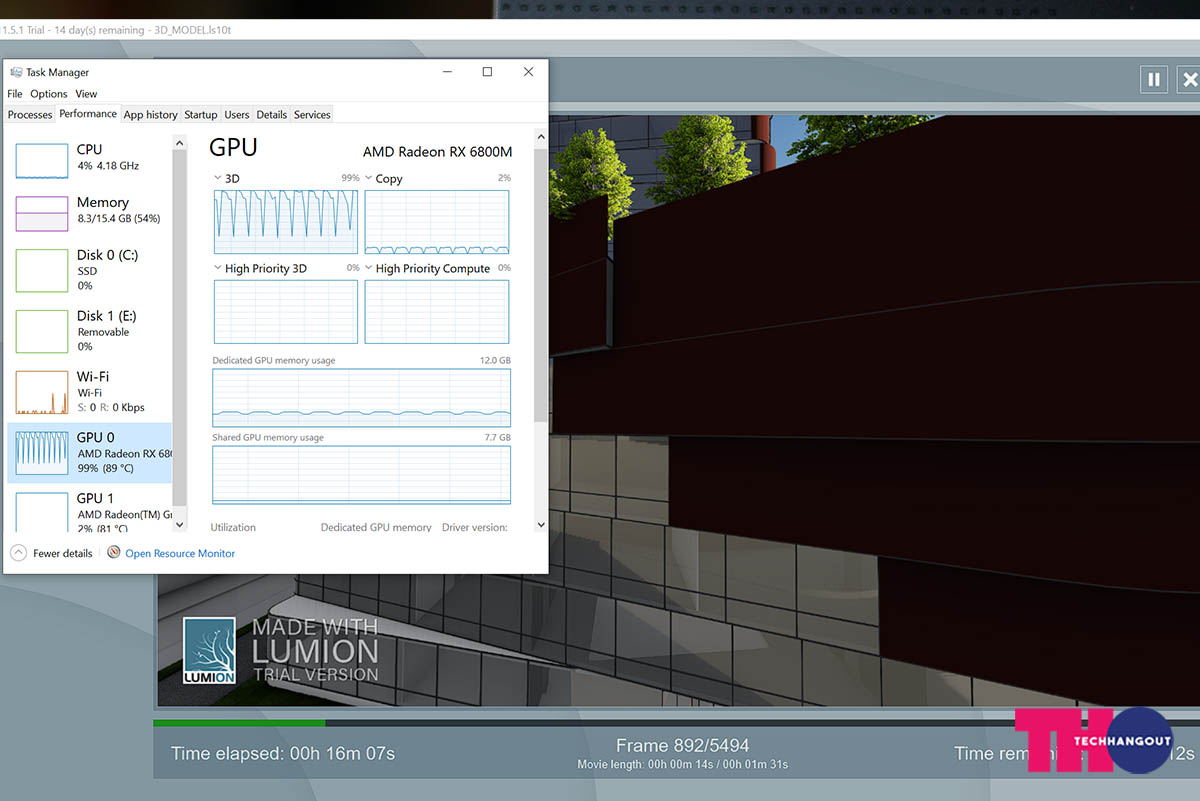1200x801 pixels.
Task: Open the Details tab
Action: (x=271, y=115)
